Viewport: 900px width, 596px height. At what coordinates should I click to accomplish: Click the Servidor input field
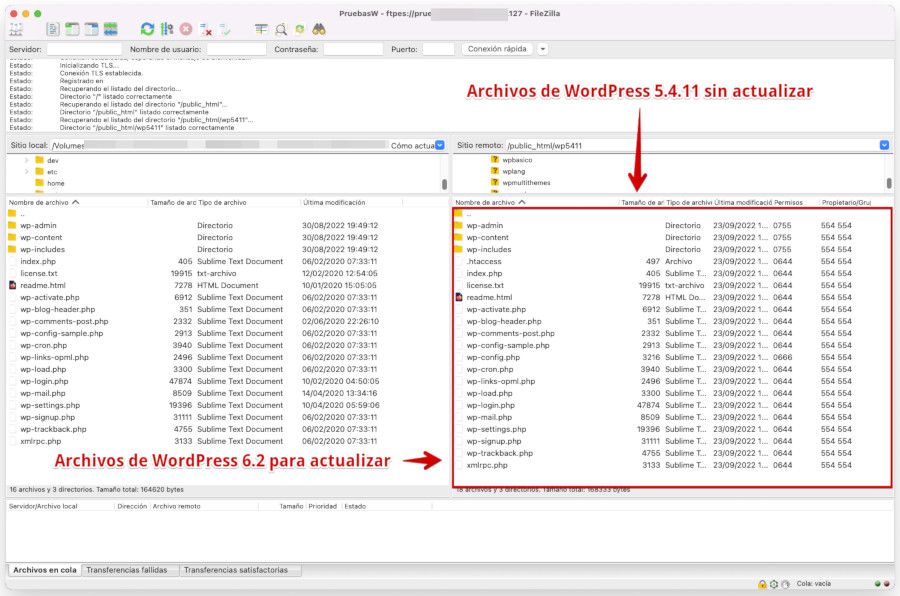pyautogui.click(x=84, y=49)
